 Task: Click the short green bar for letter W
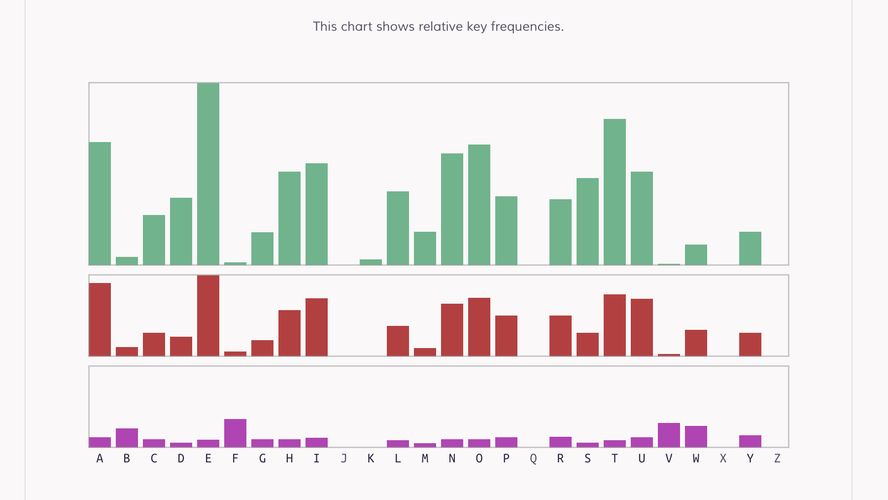click(x=696, y=255)
